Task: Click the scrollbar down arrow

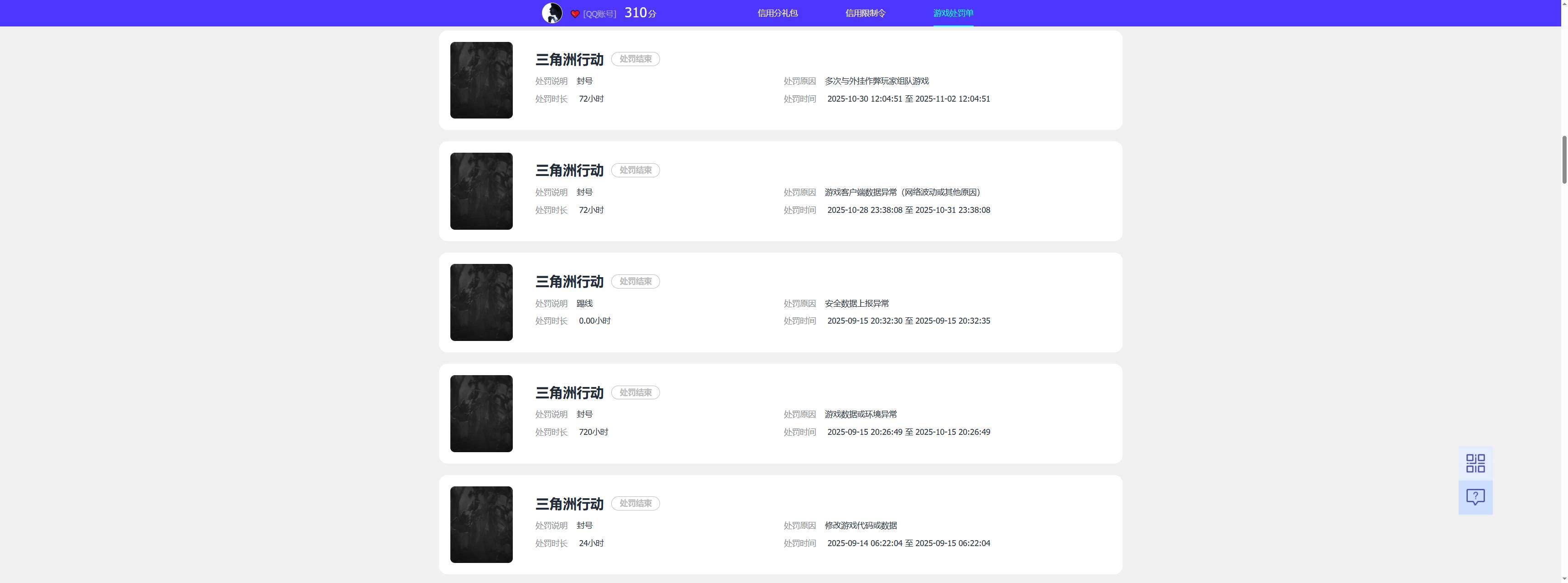Action: tap(1564, 578)
